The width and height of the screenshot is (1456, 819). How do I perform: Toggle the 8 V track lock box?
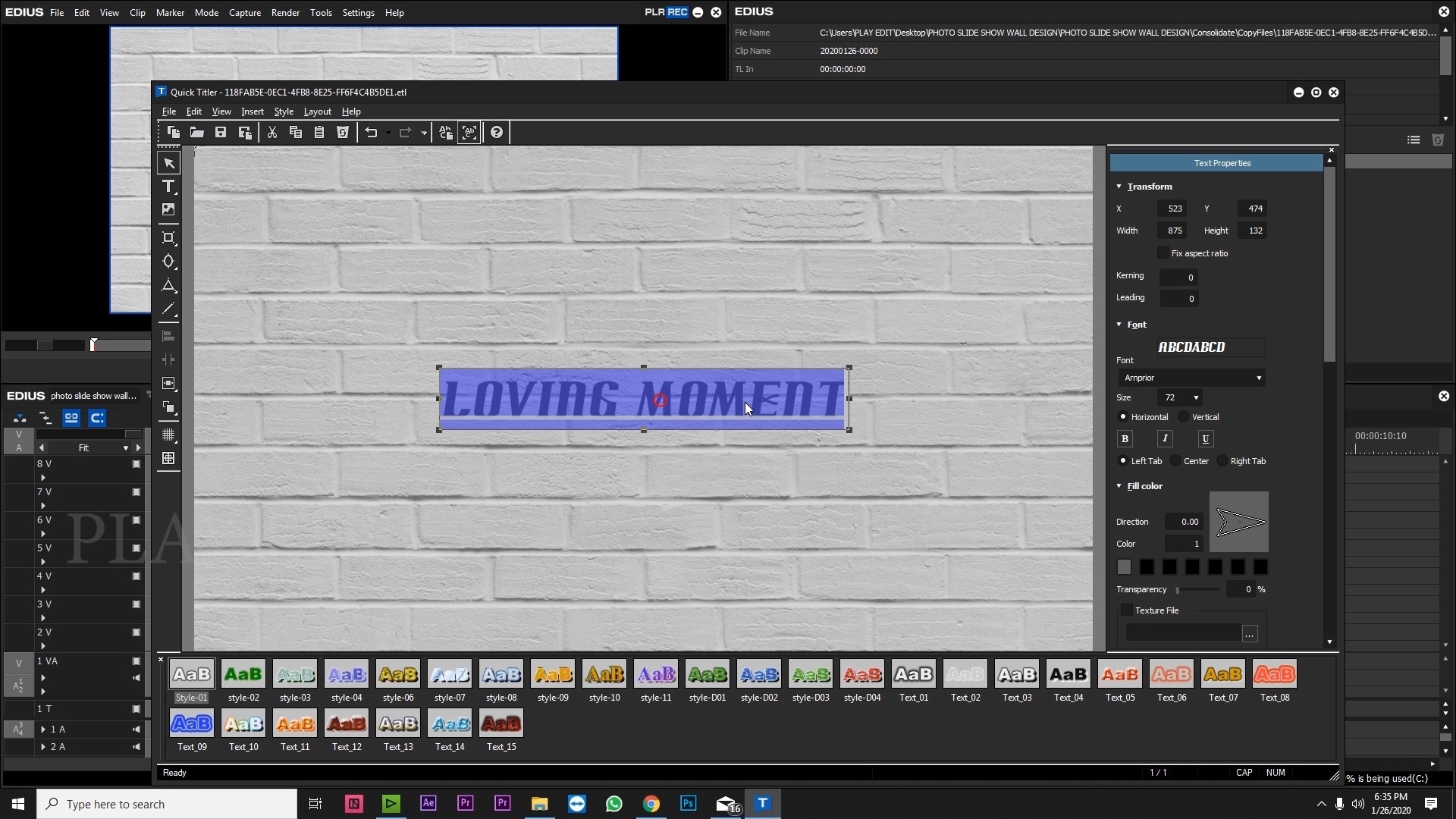136,464
